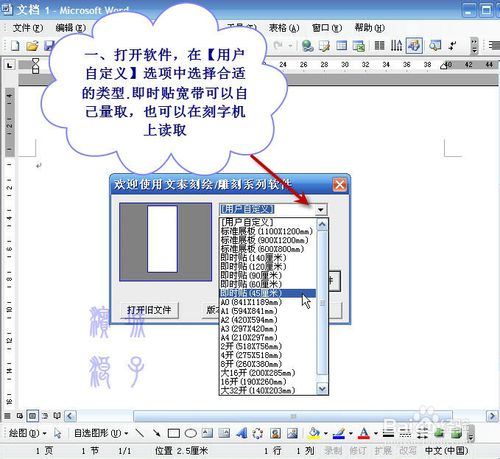Open the Line Style options
The image size is (500, 459).
(388, 433)
